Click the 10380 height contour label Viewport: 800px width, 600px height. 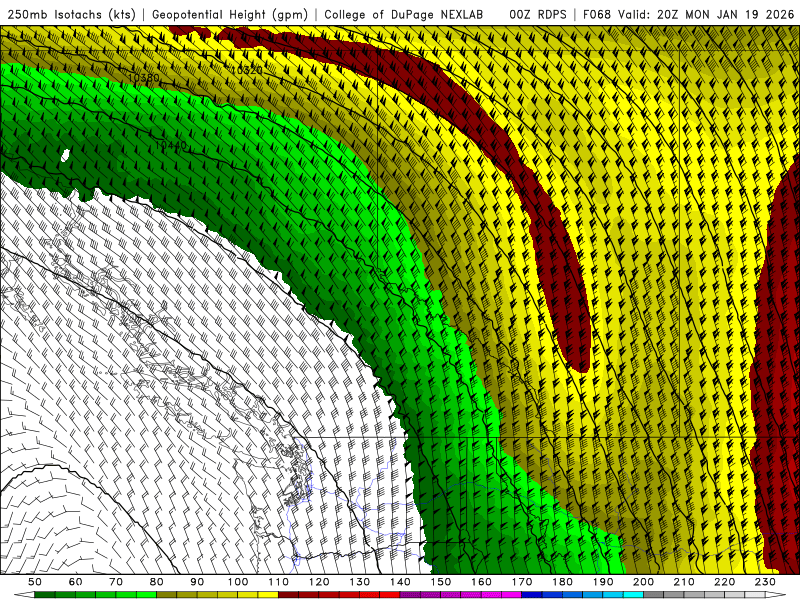(x=143, y=78)
